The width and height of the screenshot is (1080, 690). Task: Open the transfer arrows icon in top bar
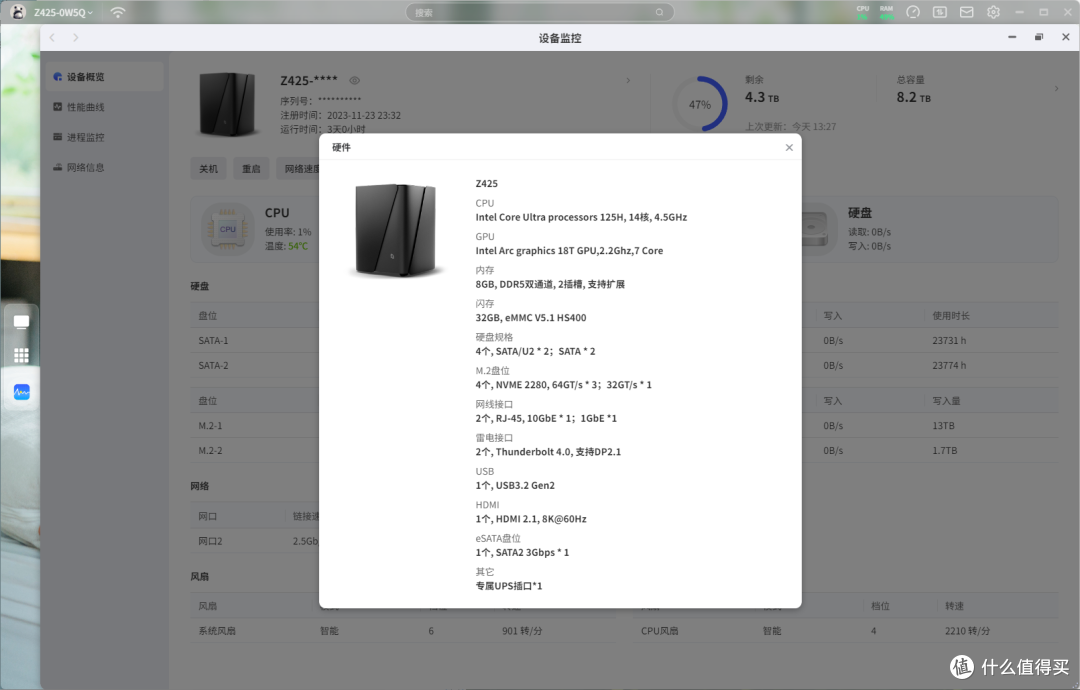tap(939, 12)
